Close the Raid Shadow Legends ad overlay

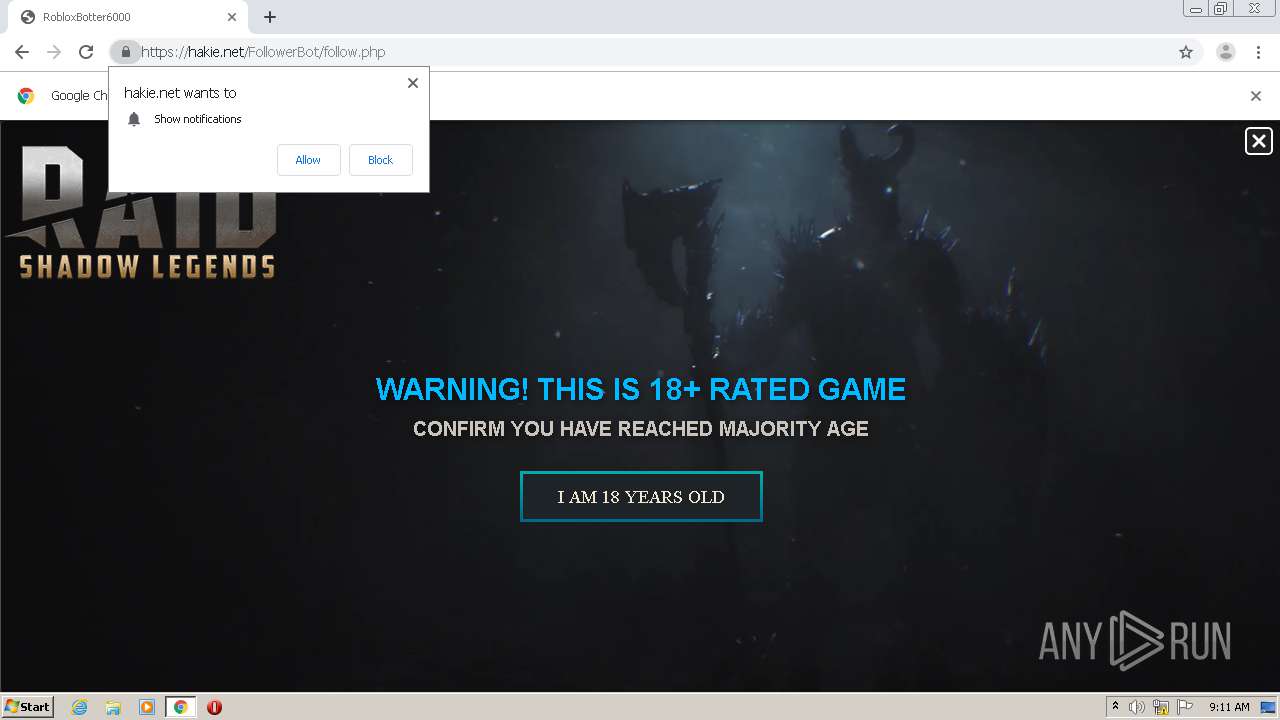point(1259,141)
